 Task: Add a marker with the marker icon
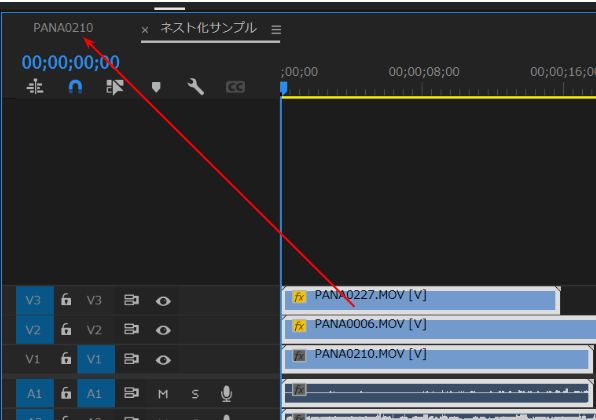[156, 87]
